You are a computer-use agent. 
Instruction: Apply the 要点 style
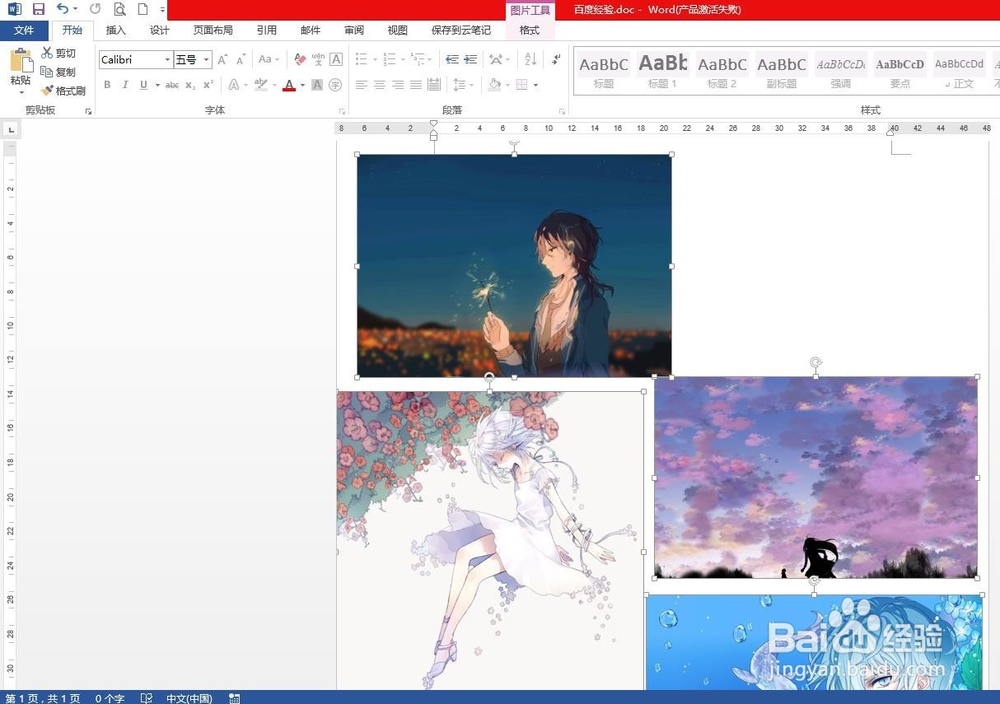(900, 71)
